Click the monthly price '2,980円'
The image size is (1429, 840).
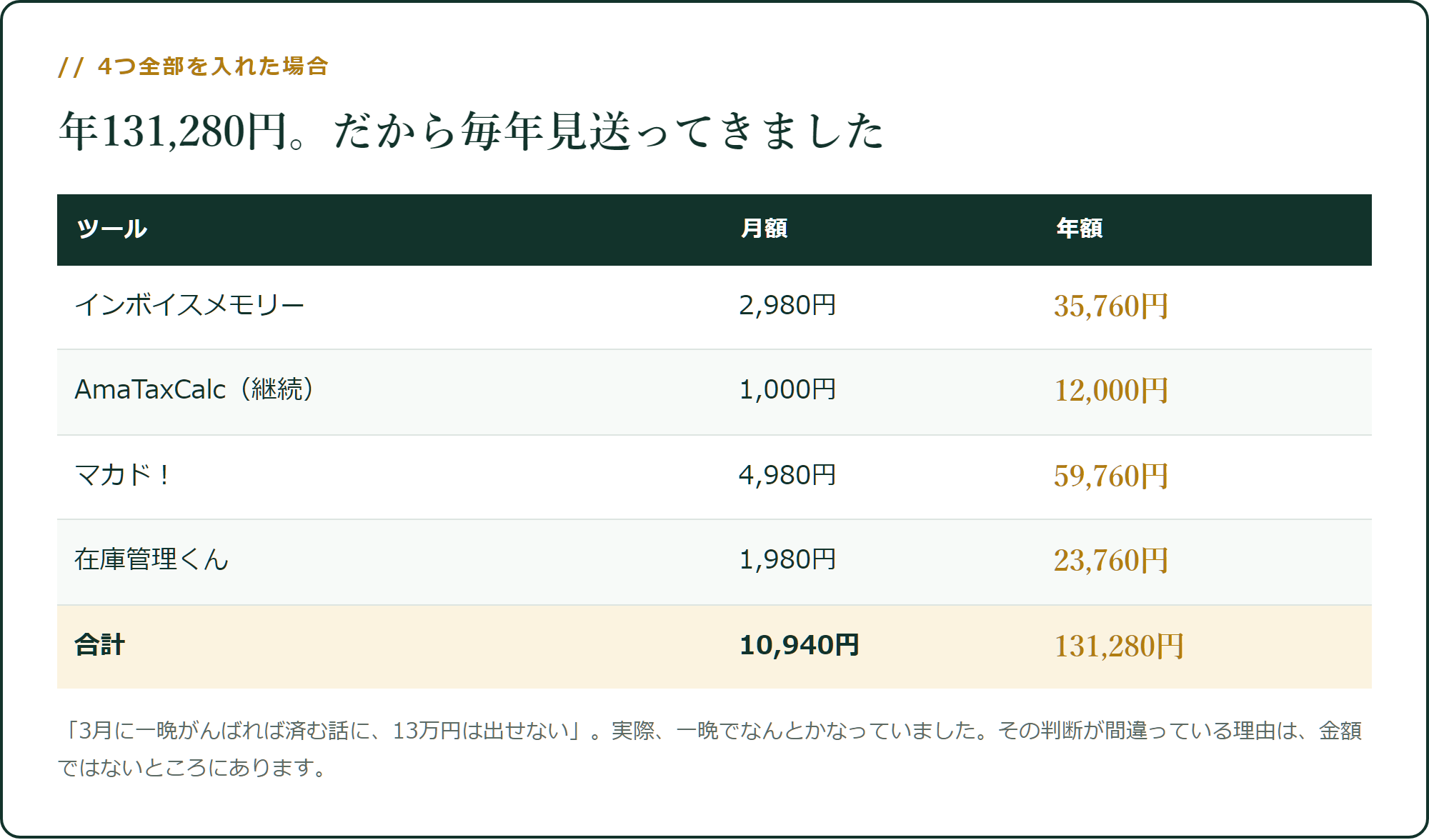pos(787,306)
